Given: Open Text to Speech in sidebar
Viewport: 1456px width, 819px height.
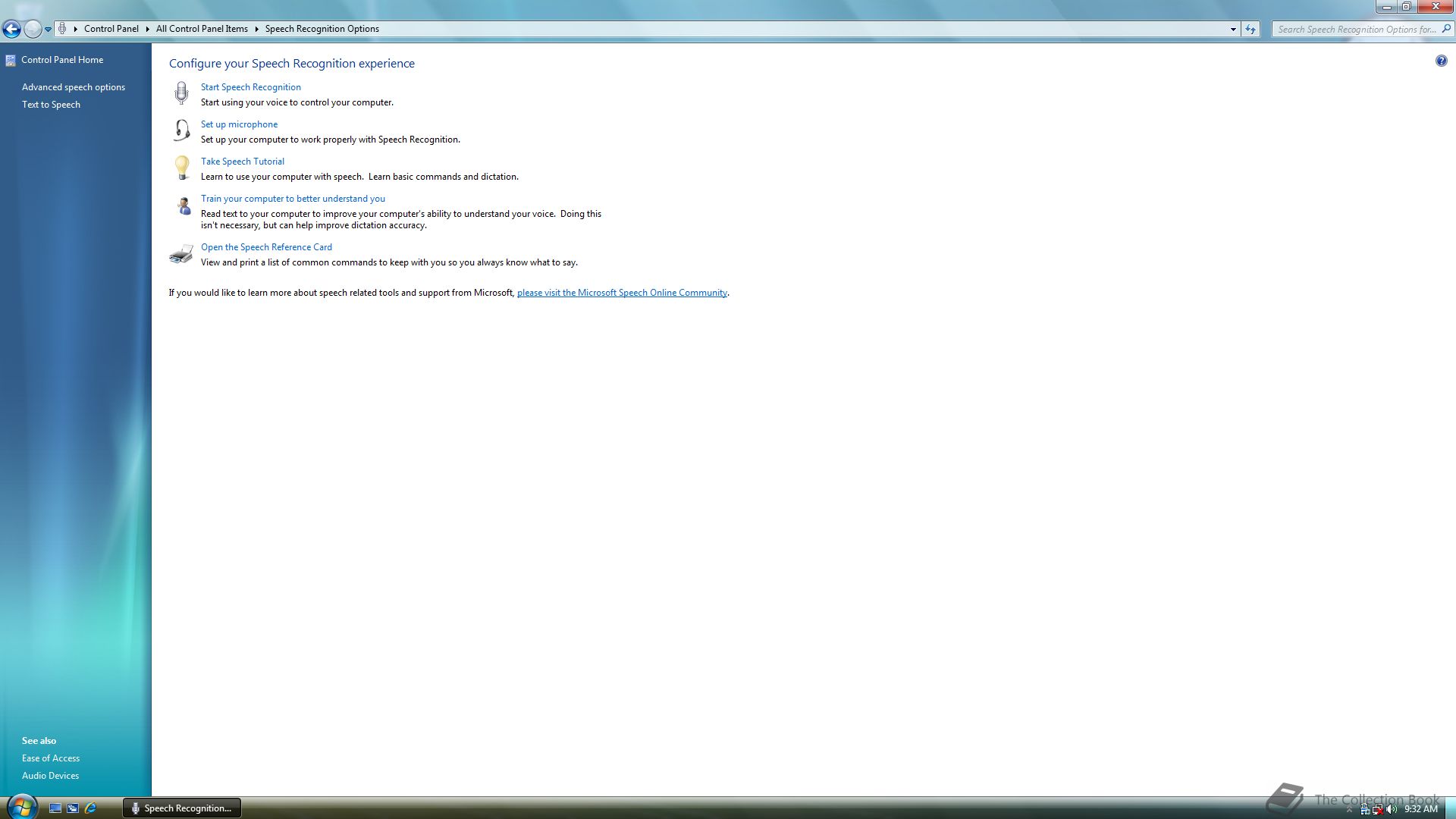Looking at the screenshot, I should coord(51,105).
